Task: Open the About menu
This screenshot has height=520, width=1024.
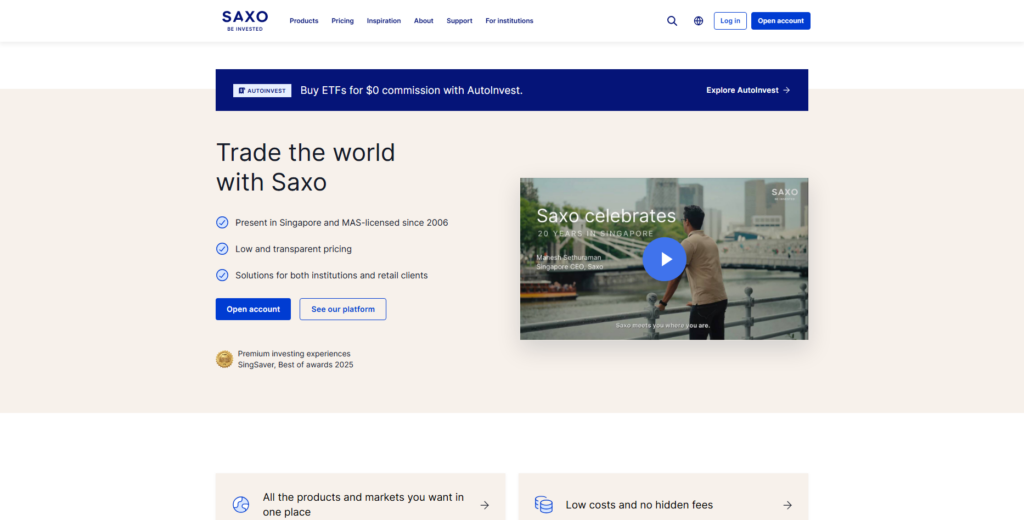Action: (423, 21)
